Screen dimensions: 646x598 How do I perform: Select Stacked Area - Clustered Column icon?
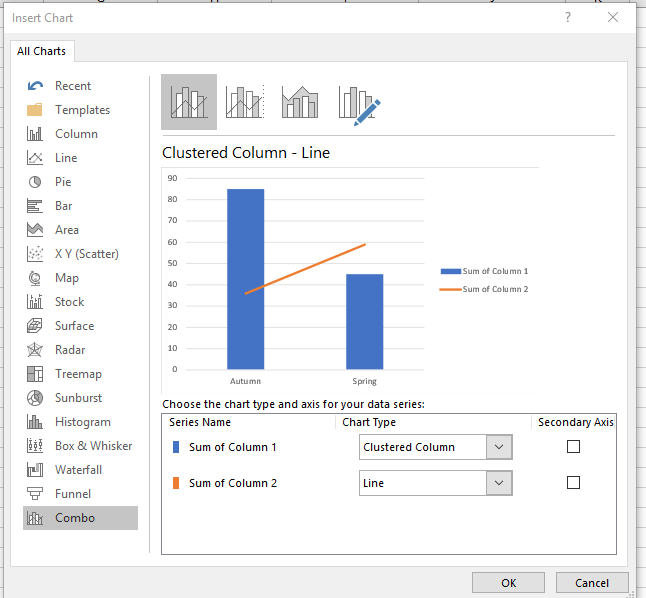tap(300, 102)
